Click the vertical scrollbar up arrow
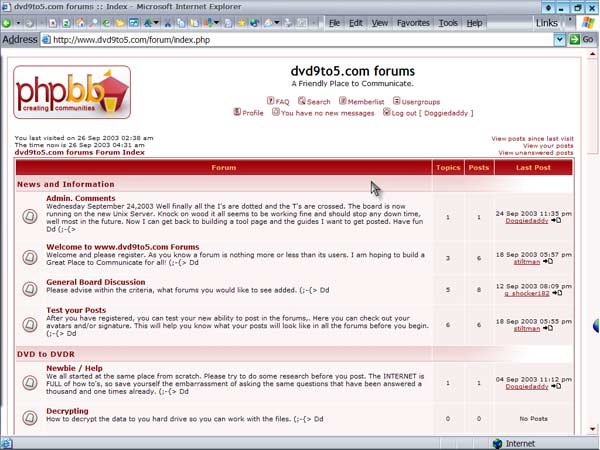 click(592, 55)
